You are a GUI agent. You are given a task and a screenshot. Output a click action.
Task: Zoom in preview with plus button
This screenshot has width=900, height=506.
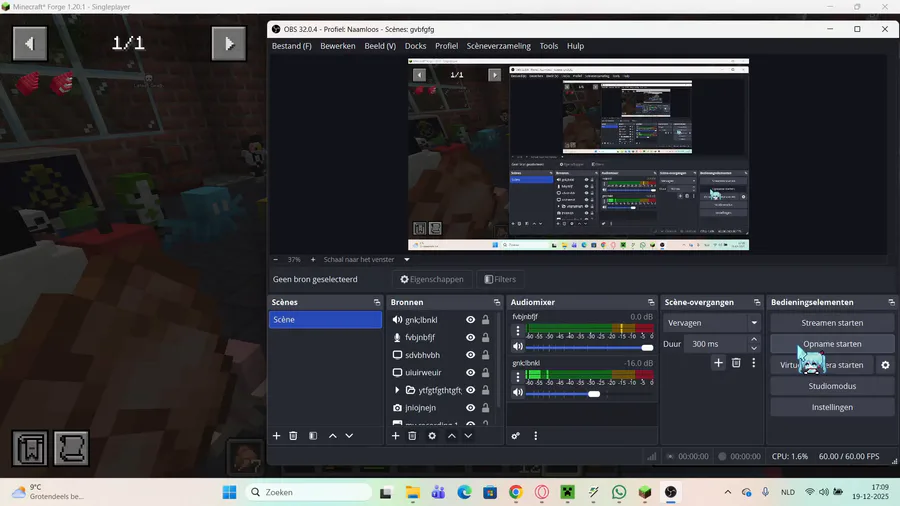313,260
